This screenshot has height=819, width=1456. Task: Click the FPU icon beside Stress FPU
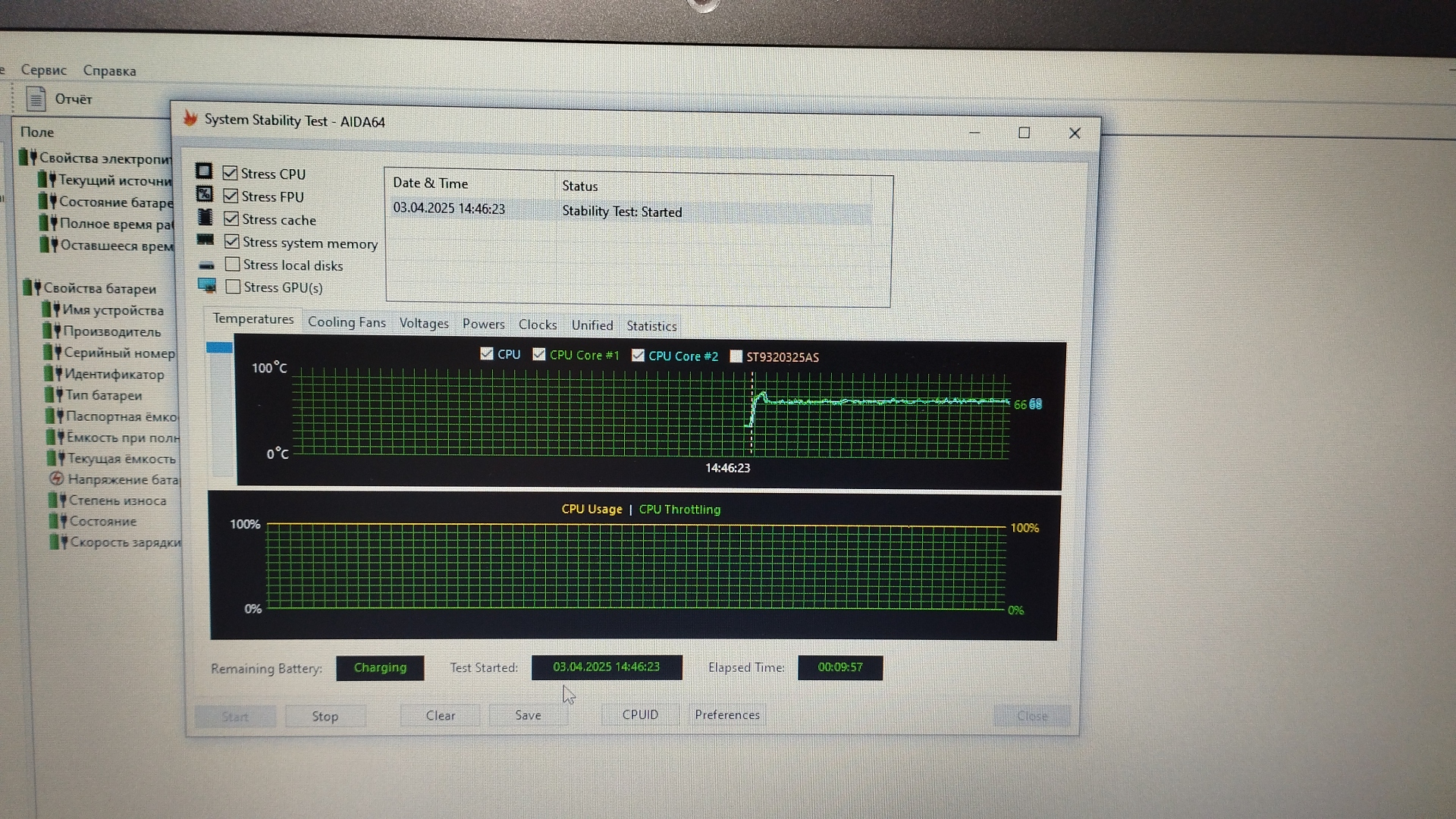(205, 194)
